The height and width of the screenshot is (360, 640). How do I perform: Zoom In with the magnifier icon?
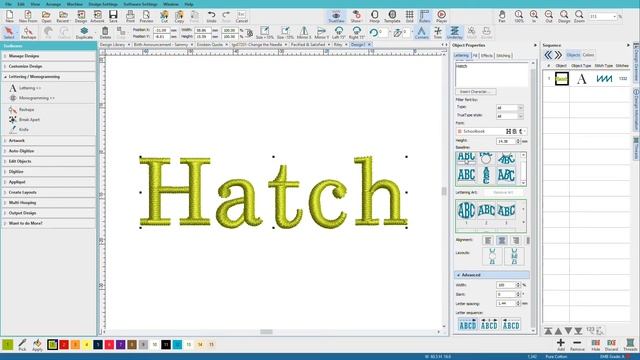point(533,16)
